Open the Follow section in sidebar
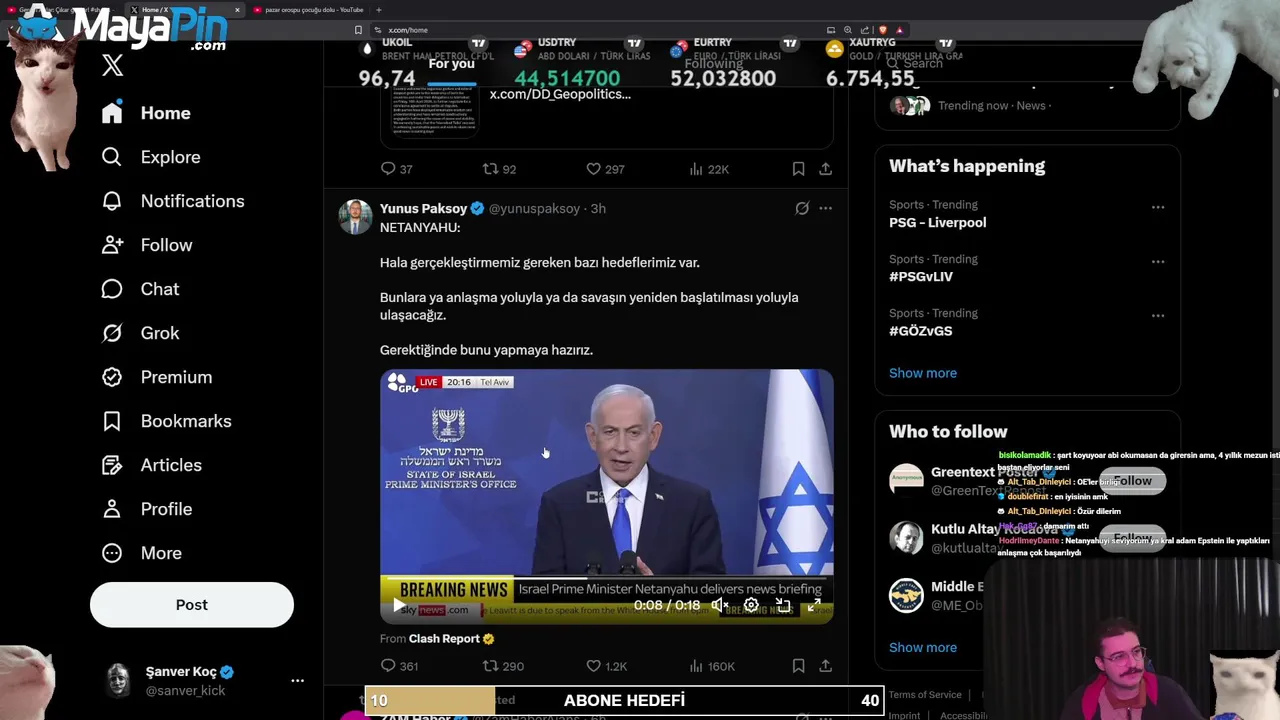Screen dimensions: 1280x720 [x=147, y=245]
